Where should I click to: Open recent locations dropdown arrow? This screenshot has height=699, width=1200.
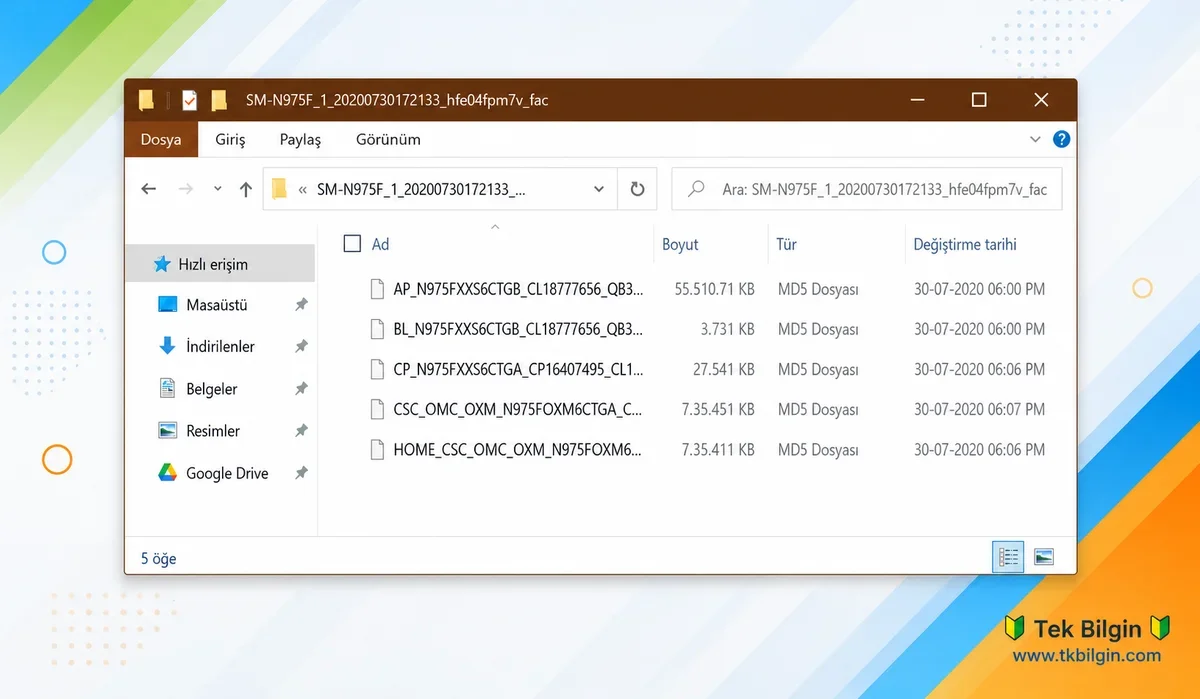[218, 189]
